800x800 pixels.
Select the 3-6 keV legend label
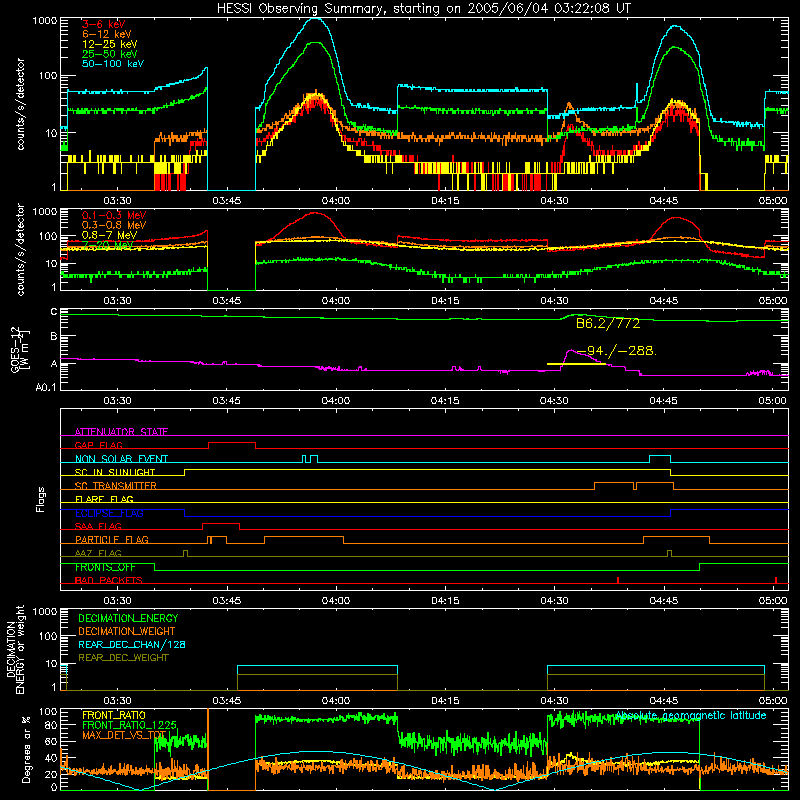click(104, 24)
